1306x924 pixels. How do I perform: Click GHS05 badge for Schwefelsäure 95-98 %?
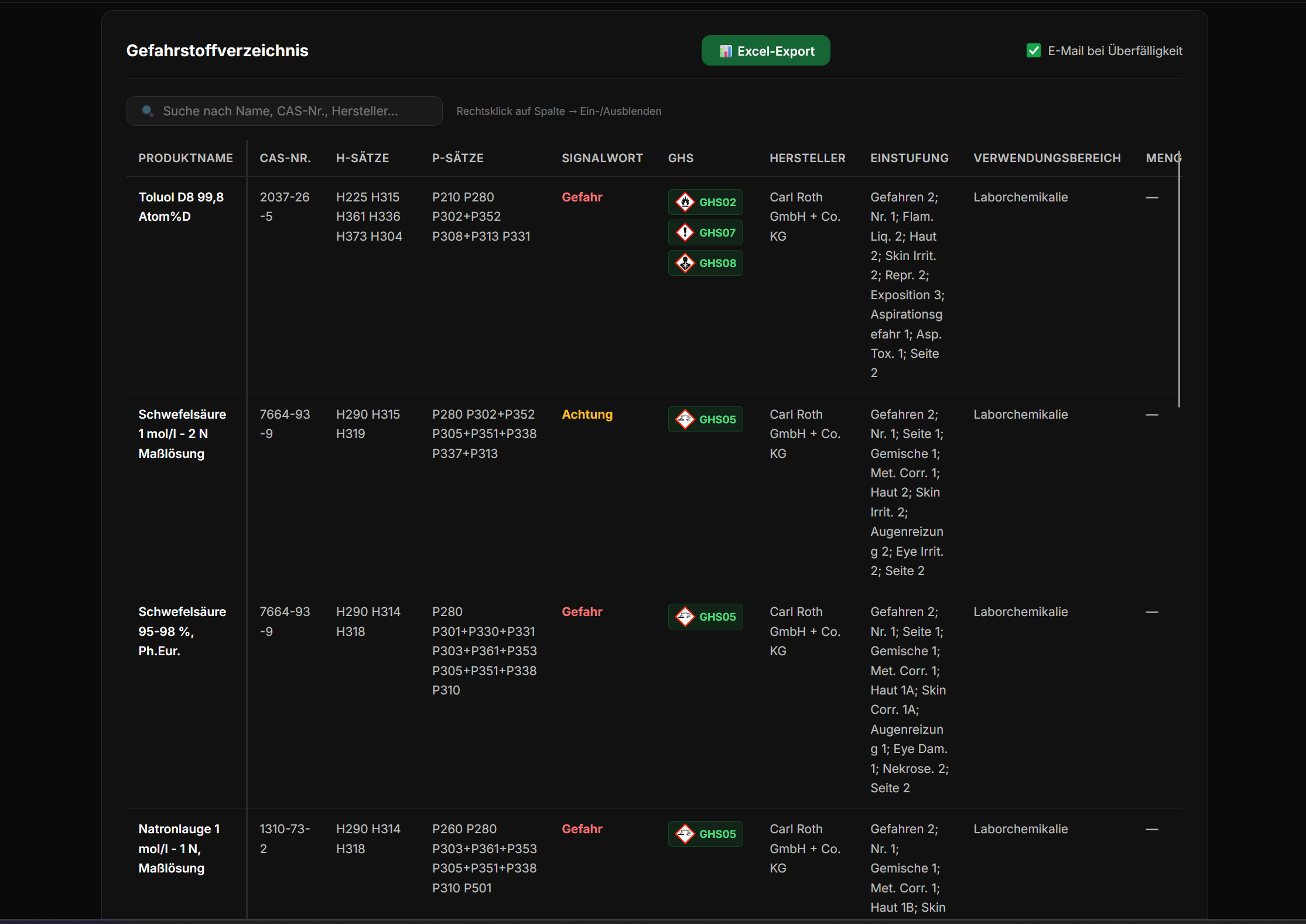(x=706, y=617)
